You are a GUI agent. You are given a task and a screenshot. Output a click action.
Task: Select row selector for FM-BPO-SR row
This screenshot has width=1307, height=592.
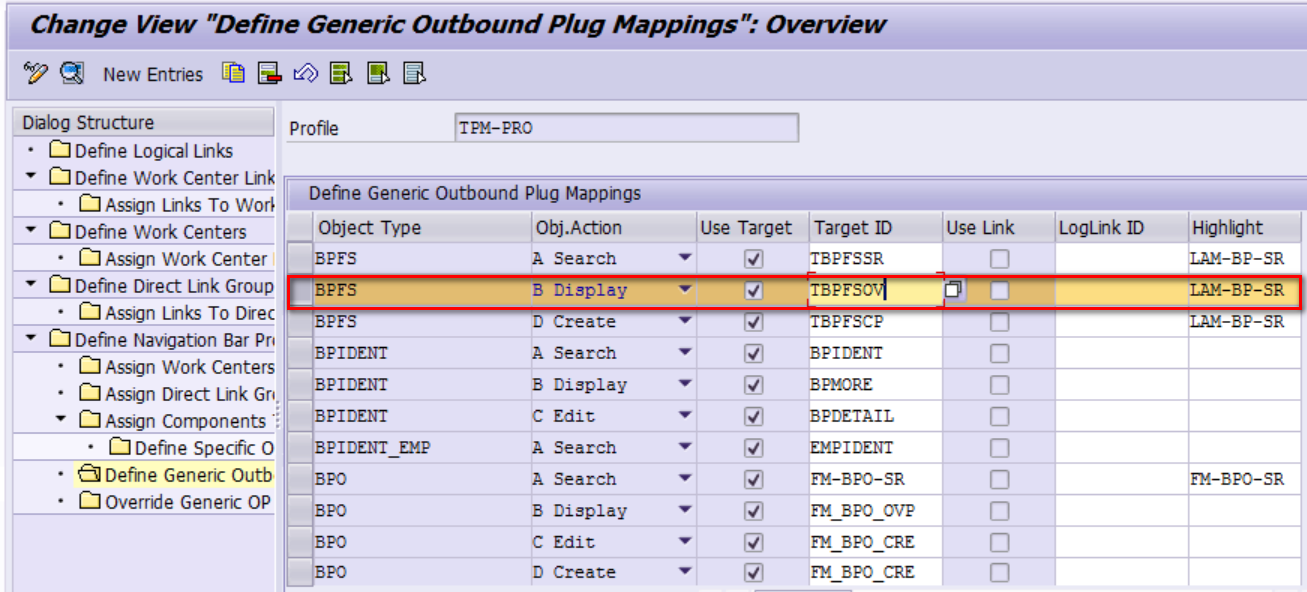pyautogui.click(x=299, y=479)
